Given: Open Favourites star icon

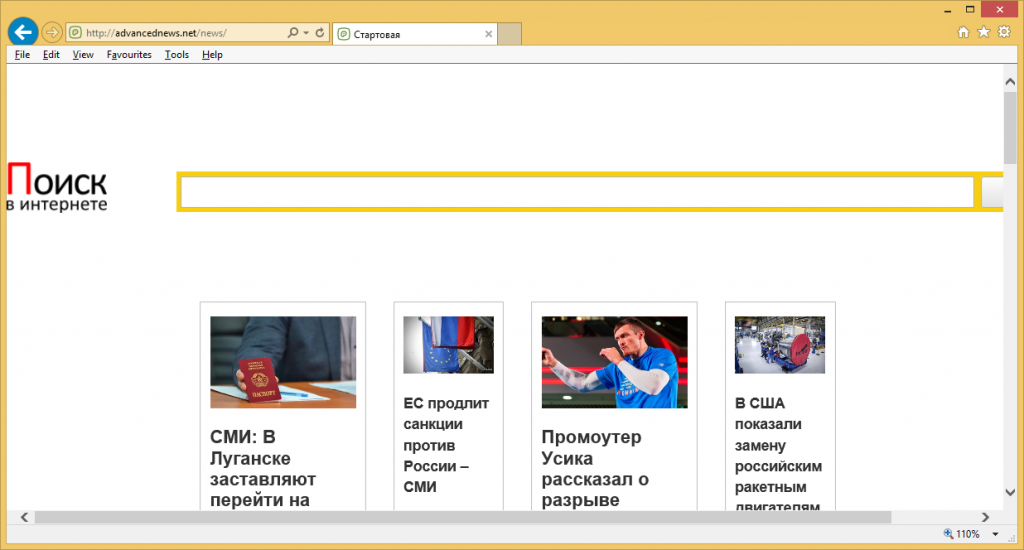Looking at the screenshot, I should (x=984, y=32).
